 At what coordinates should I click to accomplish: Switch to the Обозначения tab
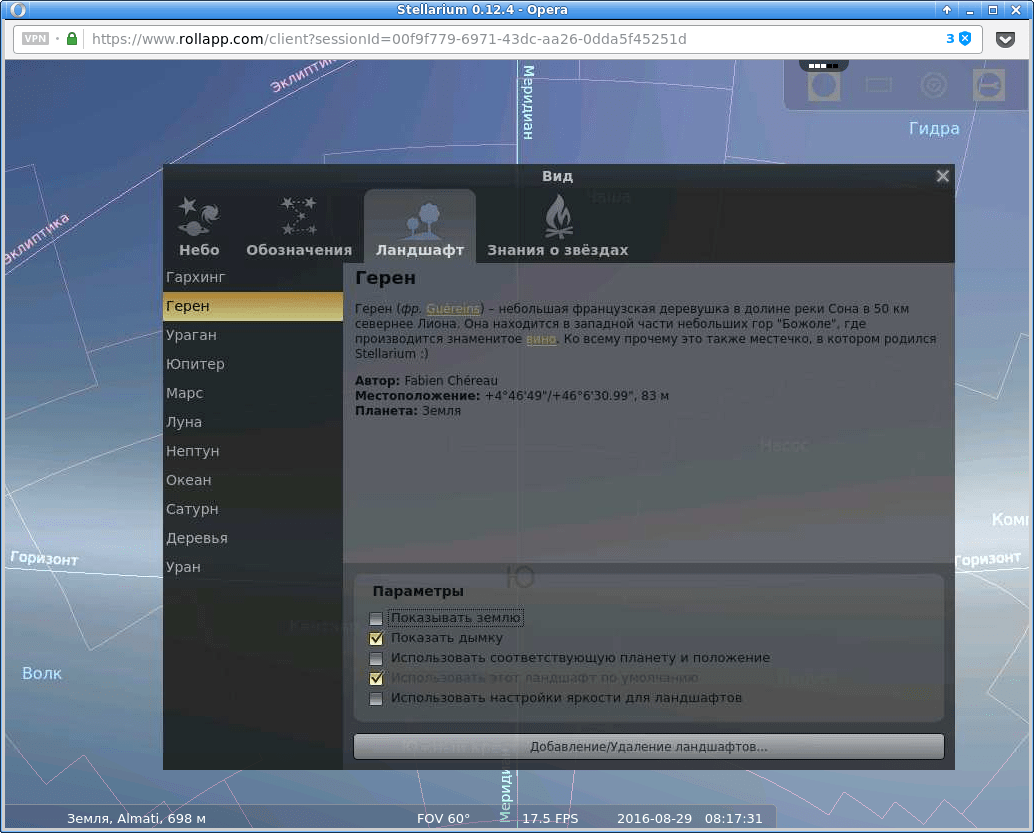point(299,226)
